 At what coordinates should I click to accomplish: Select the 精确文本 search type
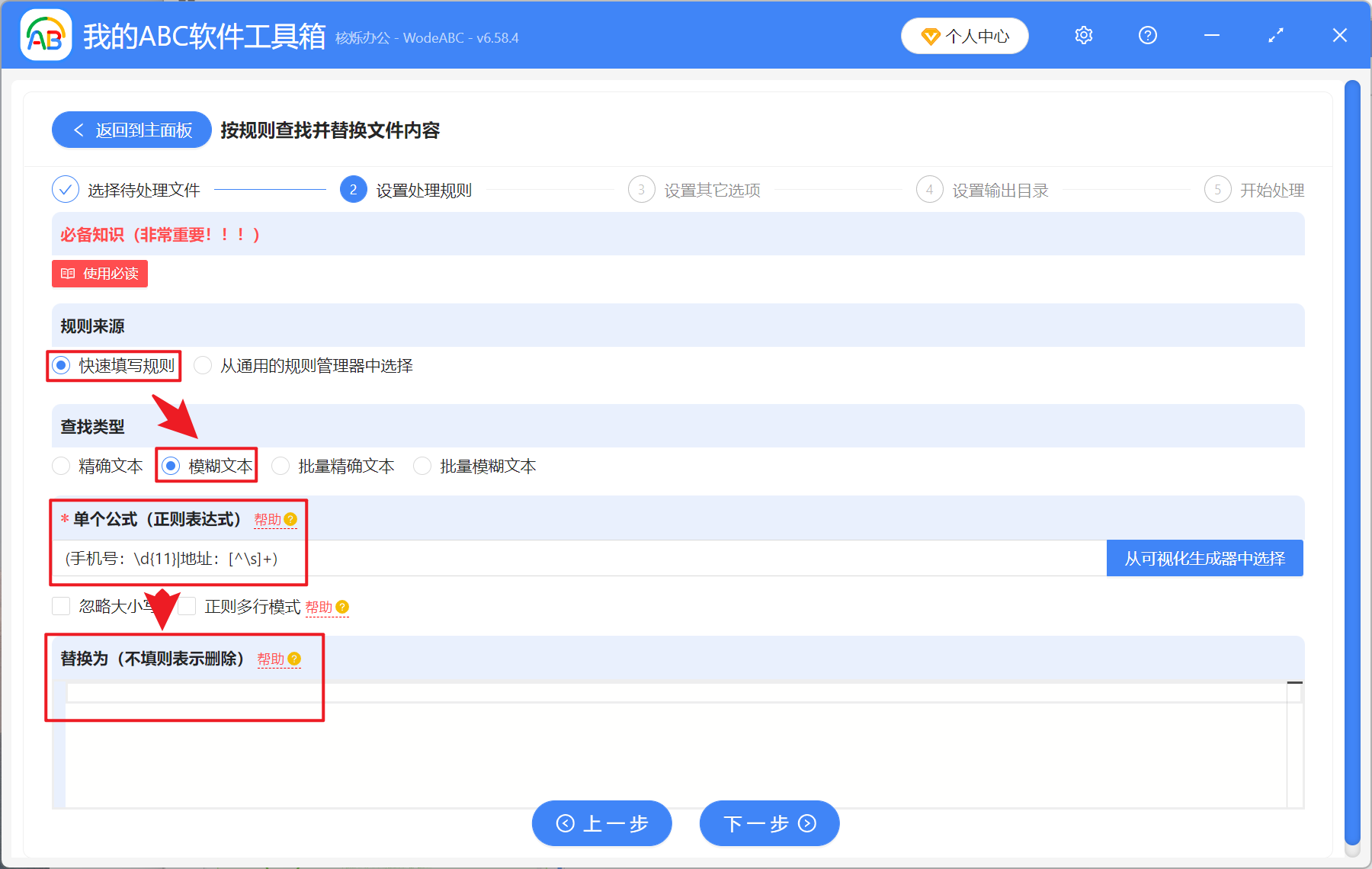61,466
